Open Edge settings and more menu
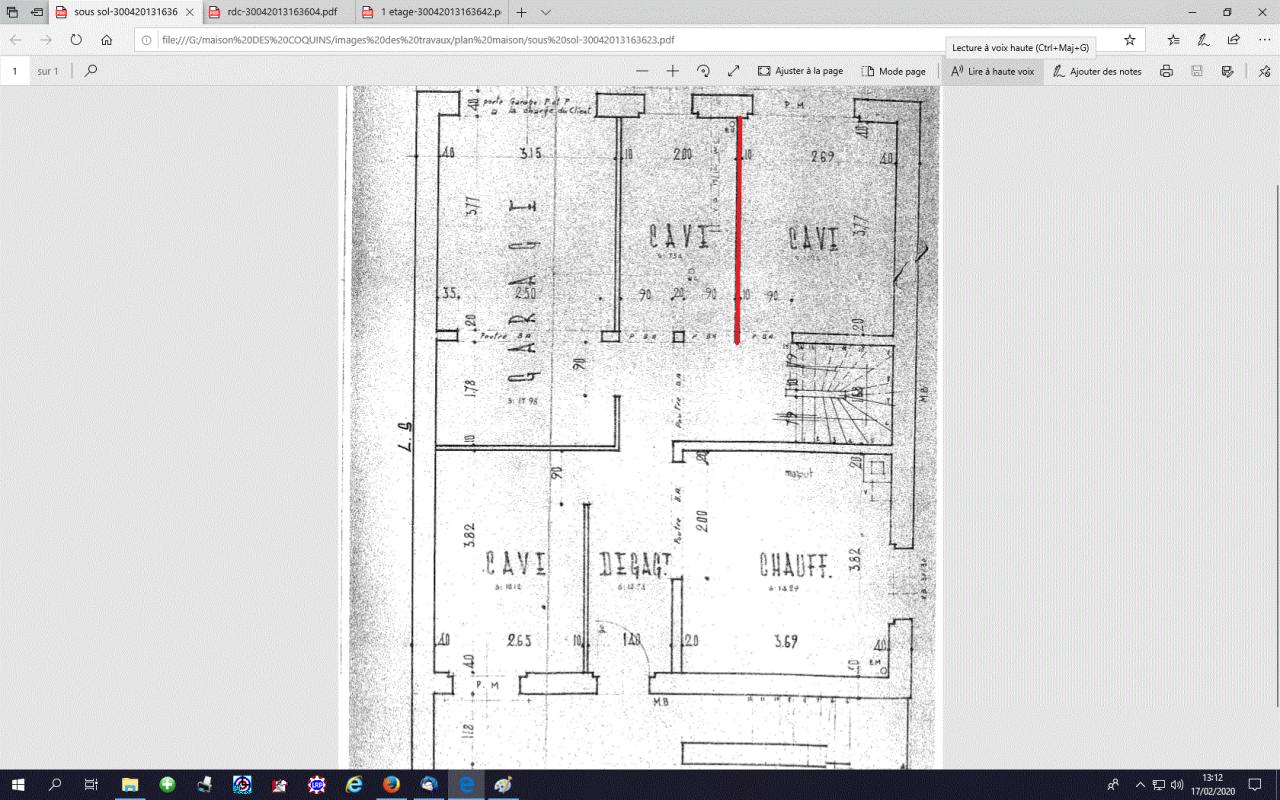1280x800 pixels. tap(1264, 40)
